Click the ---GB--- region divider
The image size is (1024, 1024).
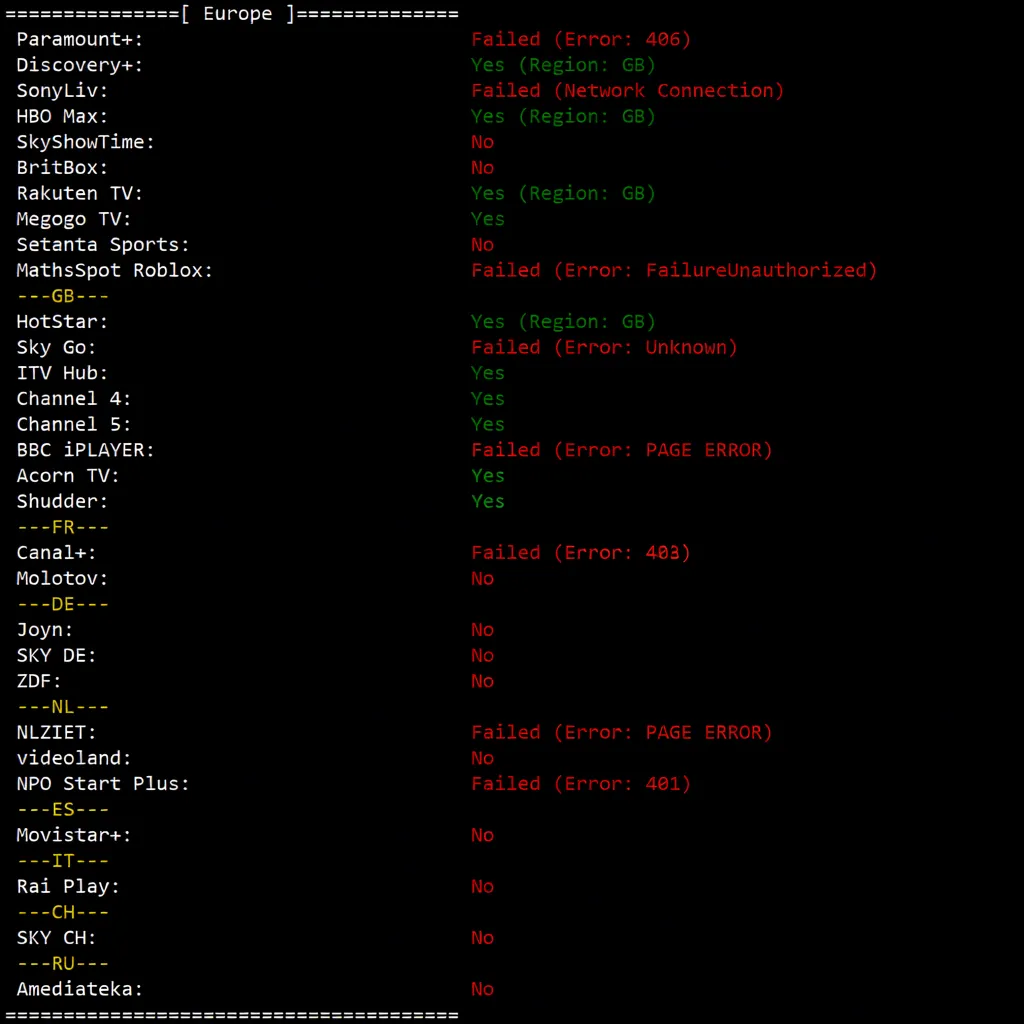pyautogui.click(x=62, y=296)
